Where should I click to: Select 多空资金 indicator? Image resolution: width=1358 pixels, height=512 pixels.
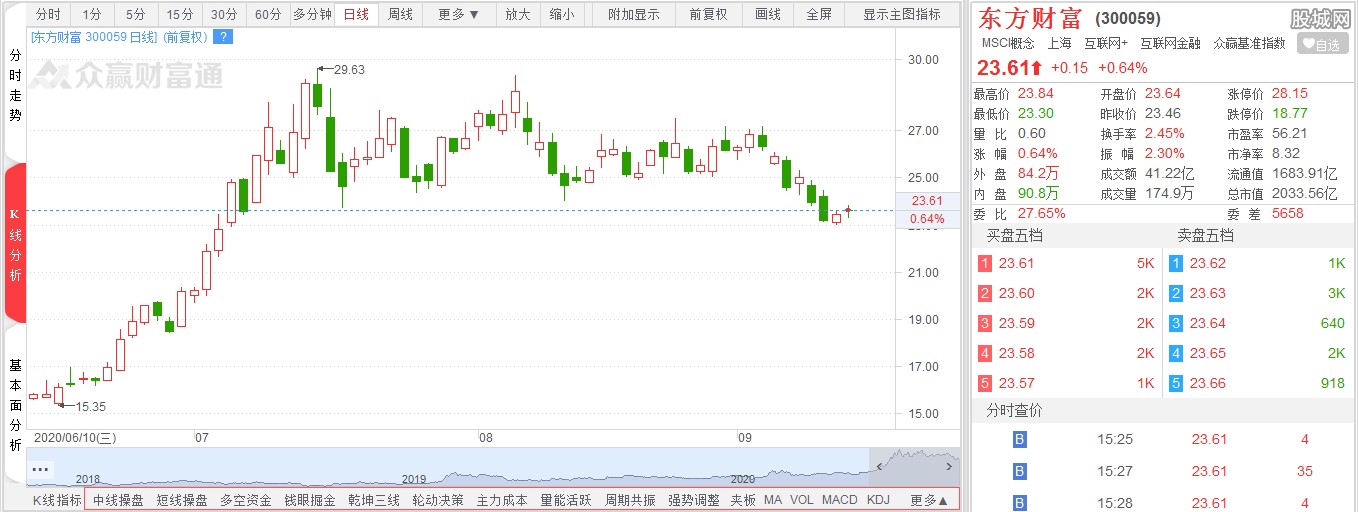(246, 500)
